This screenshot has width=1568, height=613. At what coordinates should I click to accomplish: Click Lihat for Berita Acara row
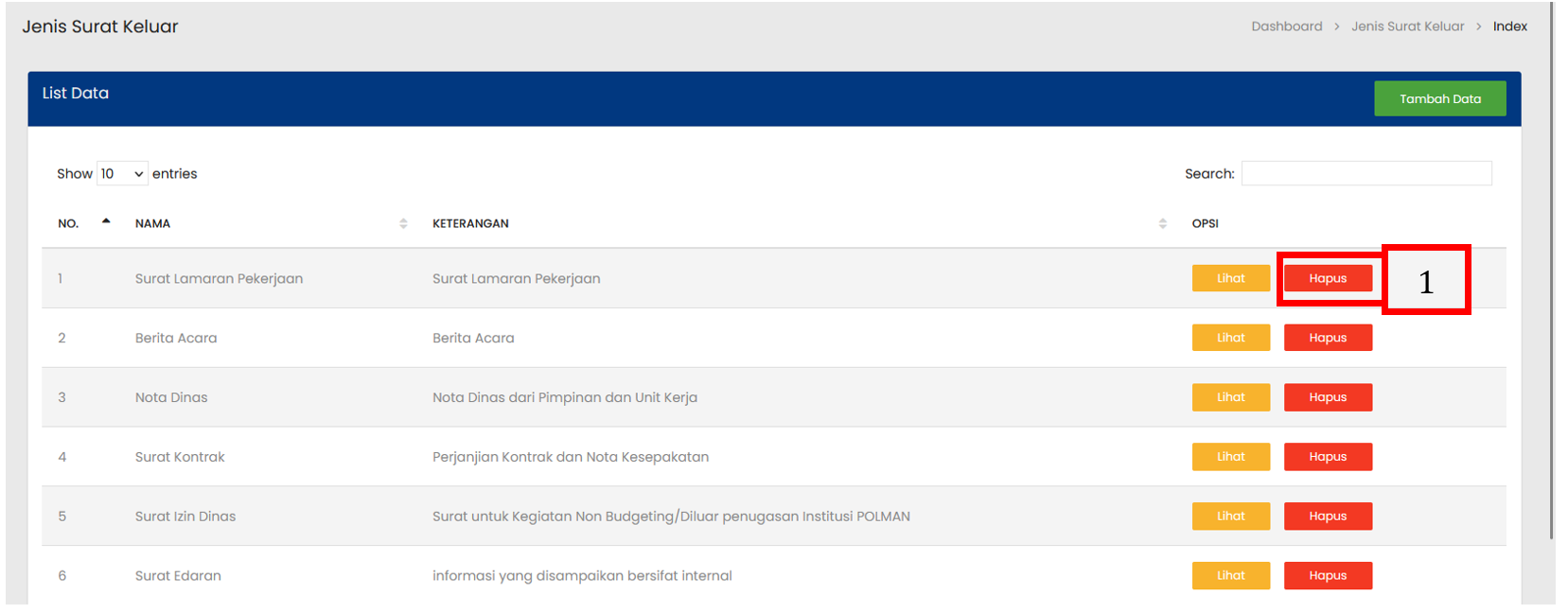pyautogui.click(x=1230, y=338)
